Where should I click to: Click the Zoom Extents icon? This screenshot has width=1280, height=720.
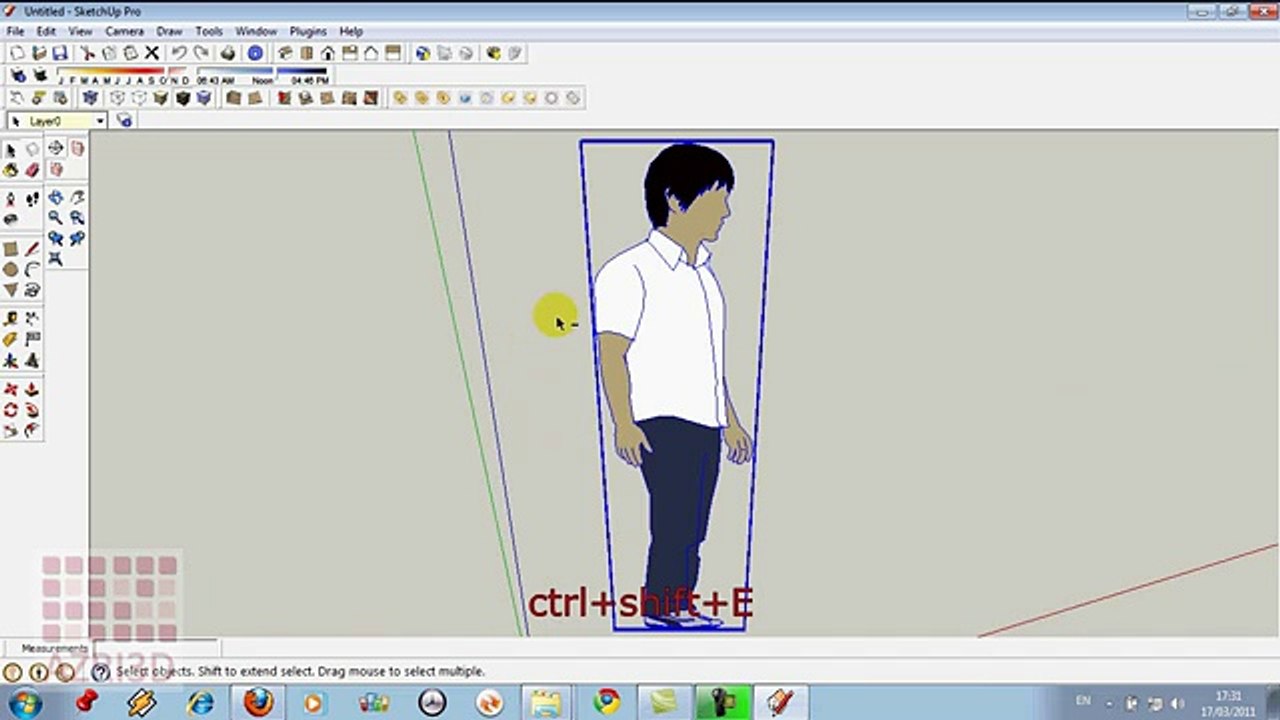pos(55,259)
